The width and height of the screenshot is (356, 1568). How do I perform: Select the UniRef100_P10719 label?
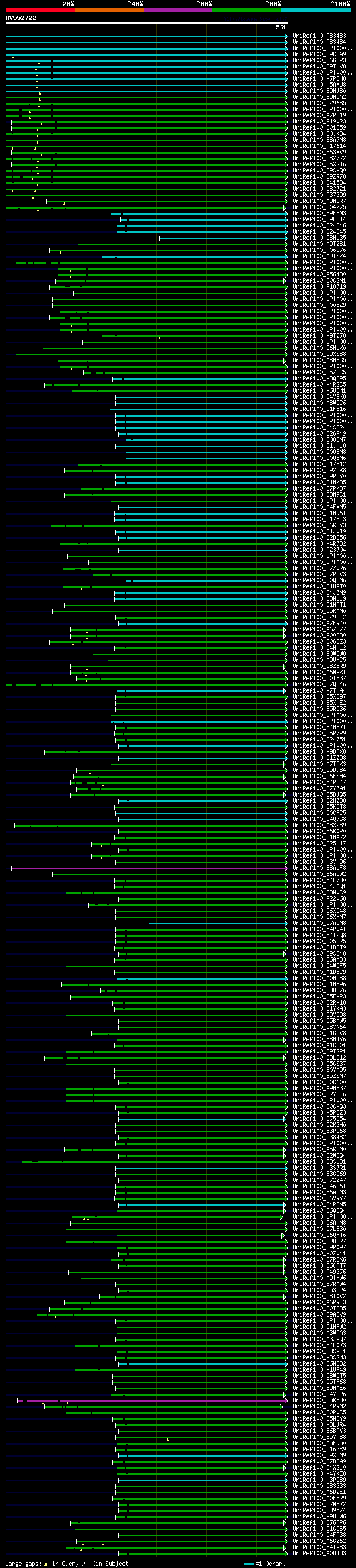click(x=319, y=286)
